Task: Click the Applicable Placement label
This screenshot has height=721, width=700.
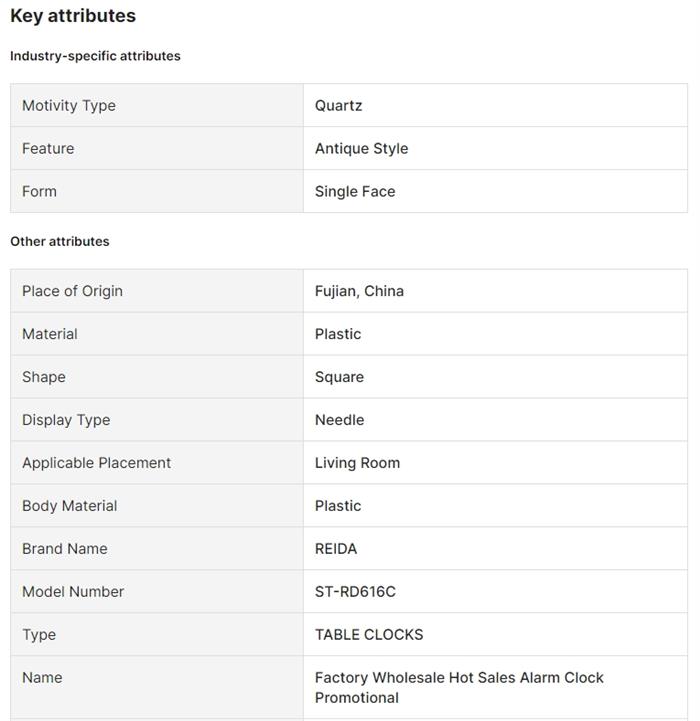Action: (x=96, y=463)
